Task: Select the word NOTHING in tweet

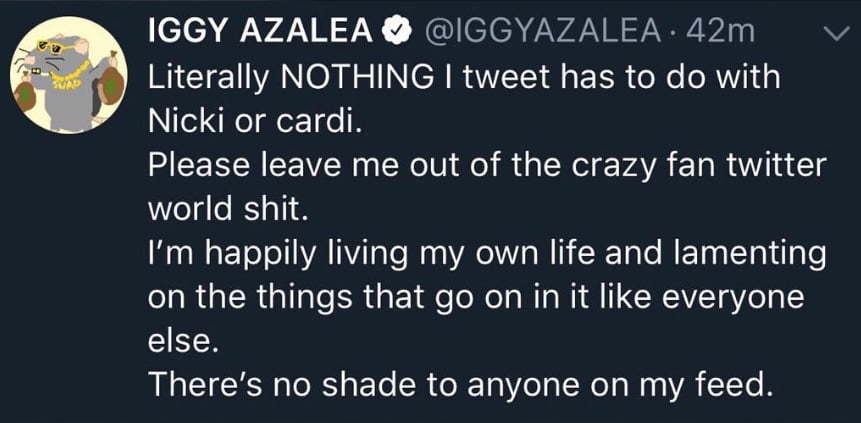Action: pos(356,78)
